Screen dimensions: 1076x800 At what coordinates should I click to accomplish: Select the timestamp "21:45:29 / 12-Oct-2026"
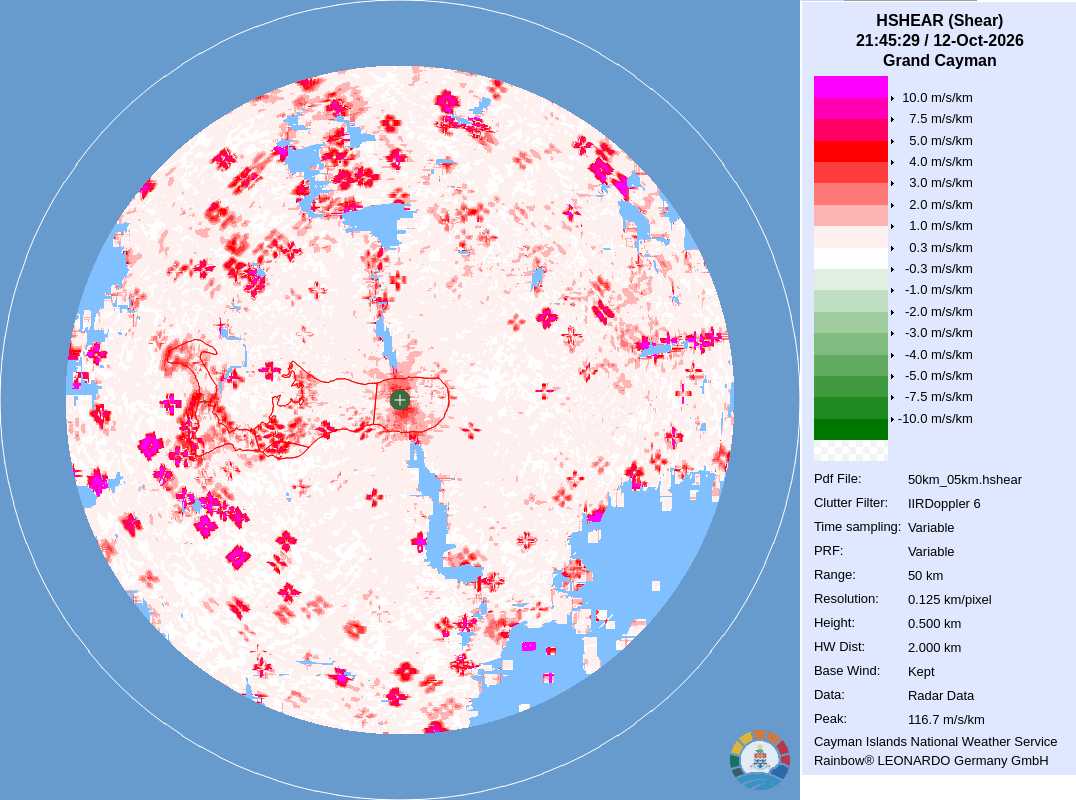click(x=939, y=40)
